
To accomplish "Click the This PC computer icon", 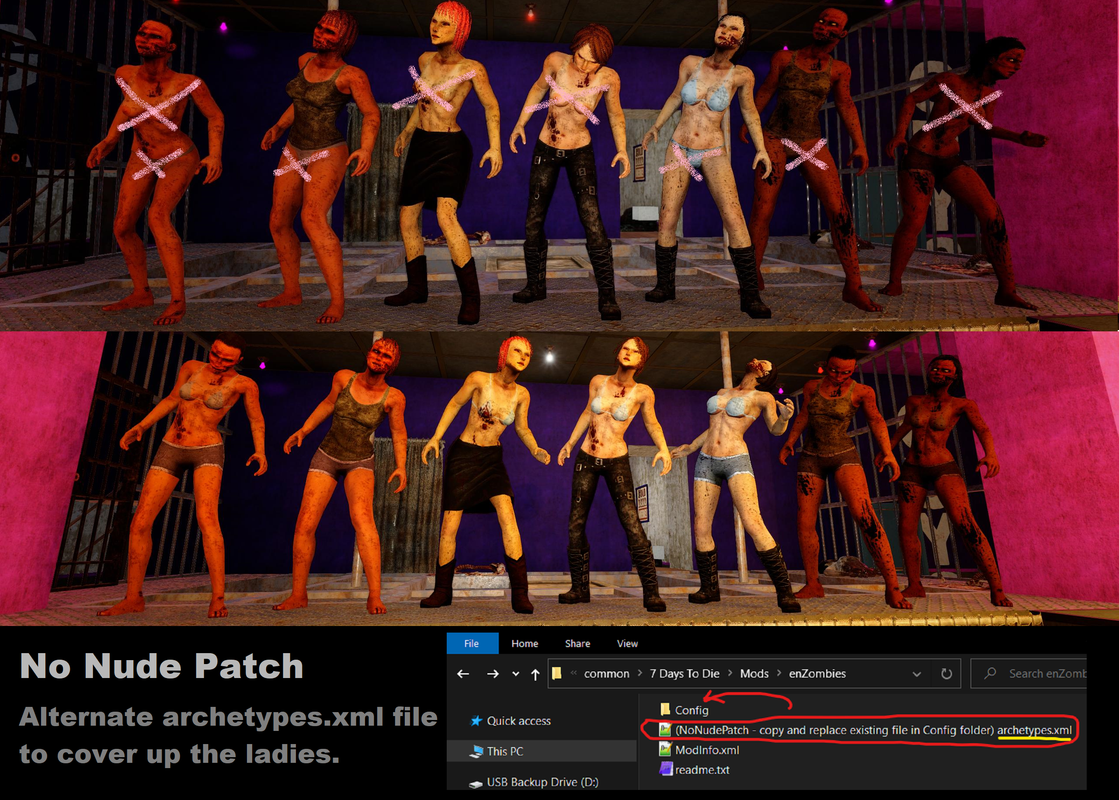I will pyautogui.click(x=476, y=751).
